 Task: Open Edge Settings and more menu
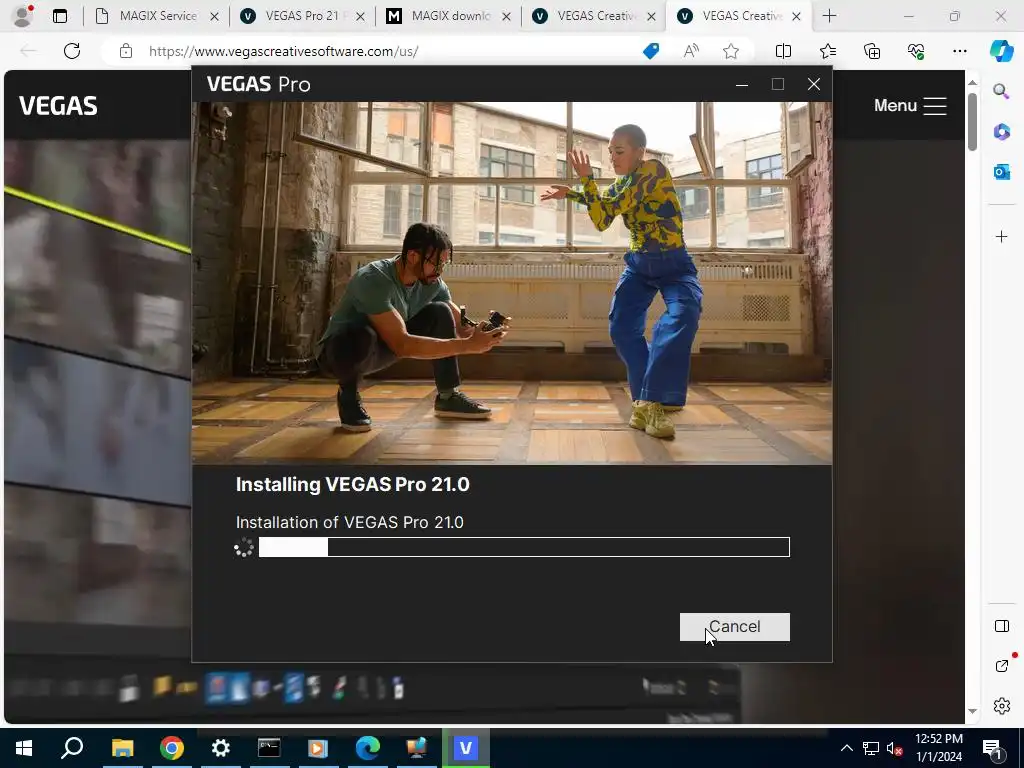[959, 51]
